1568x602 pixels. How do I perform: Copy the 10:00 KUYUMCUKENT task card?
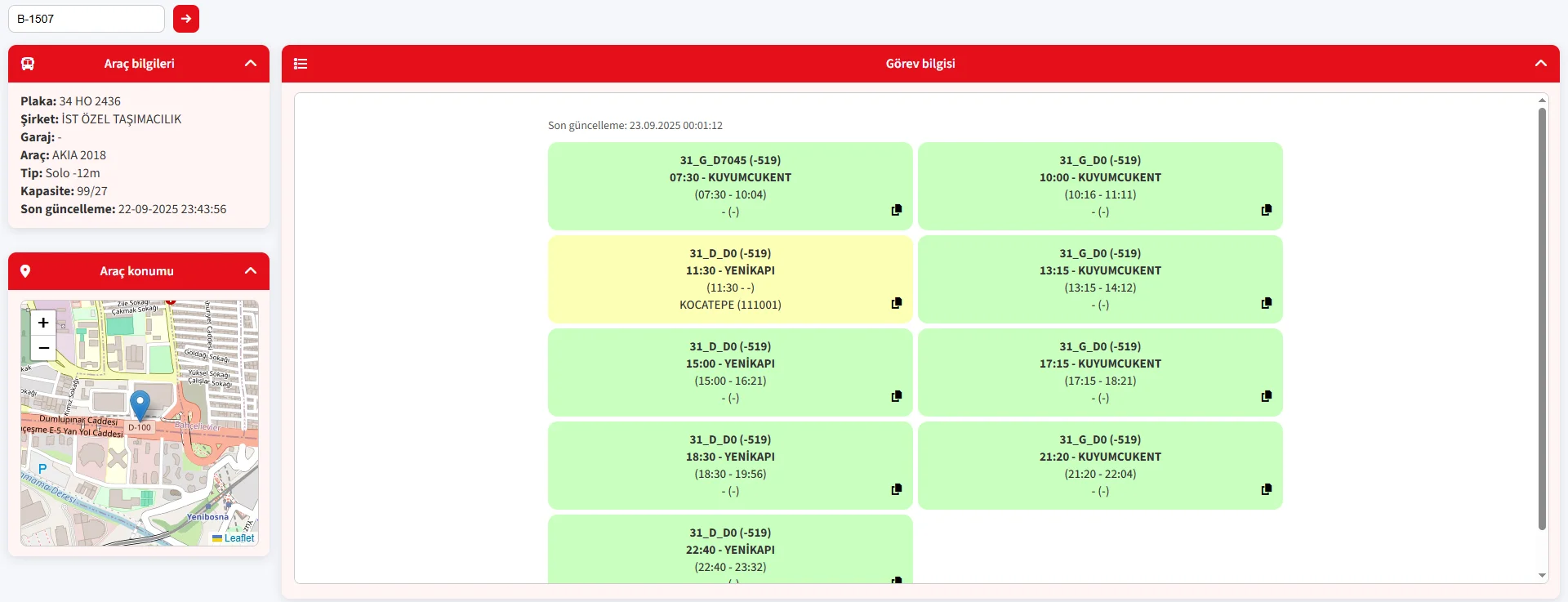1267,210
